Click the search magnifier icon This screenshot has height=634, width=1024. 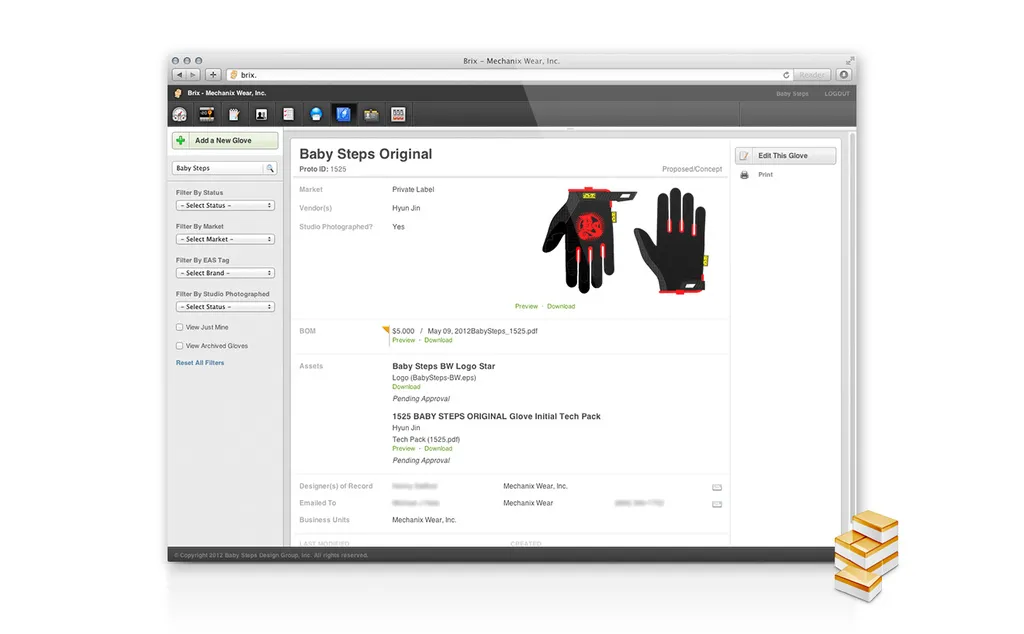click(270, 168)
